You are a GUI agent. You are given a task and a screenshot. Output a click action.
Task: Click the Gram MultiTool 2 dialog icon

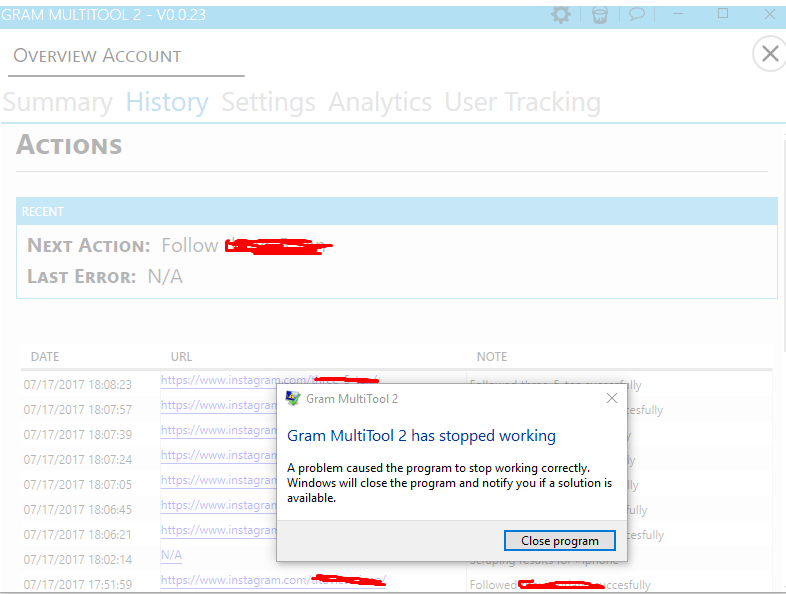tap(293, 399)
